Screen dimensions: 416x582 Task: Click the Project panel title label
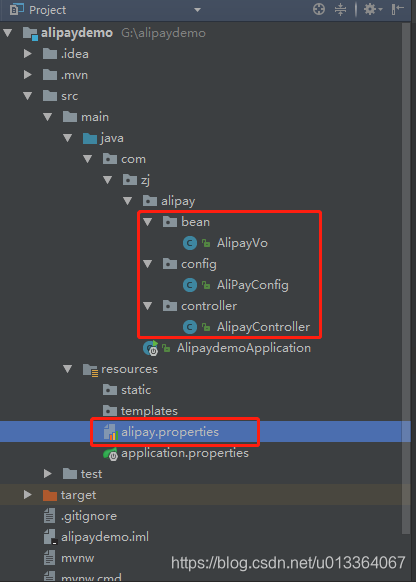click(48, 10)
